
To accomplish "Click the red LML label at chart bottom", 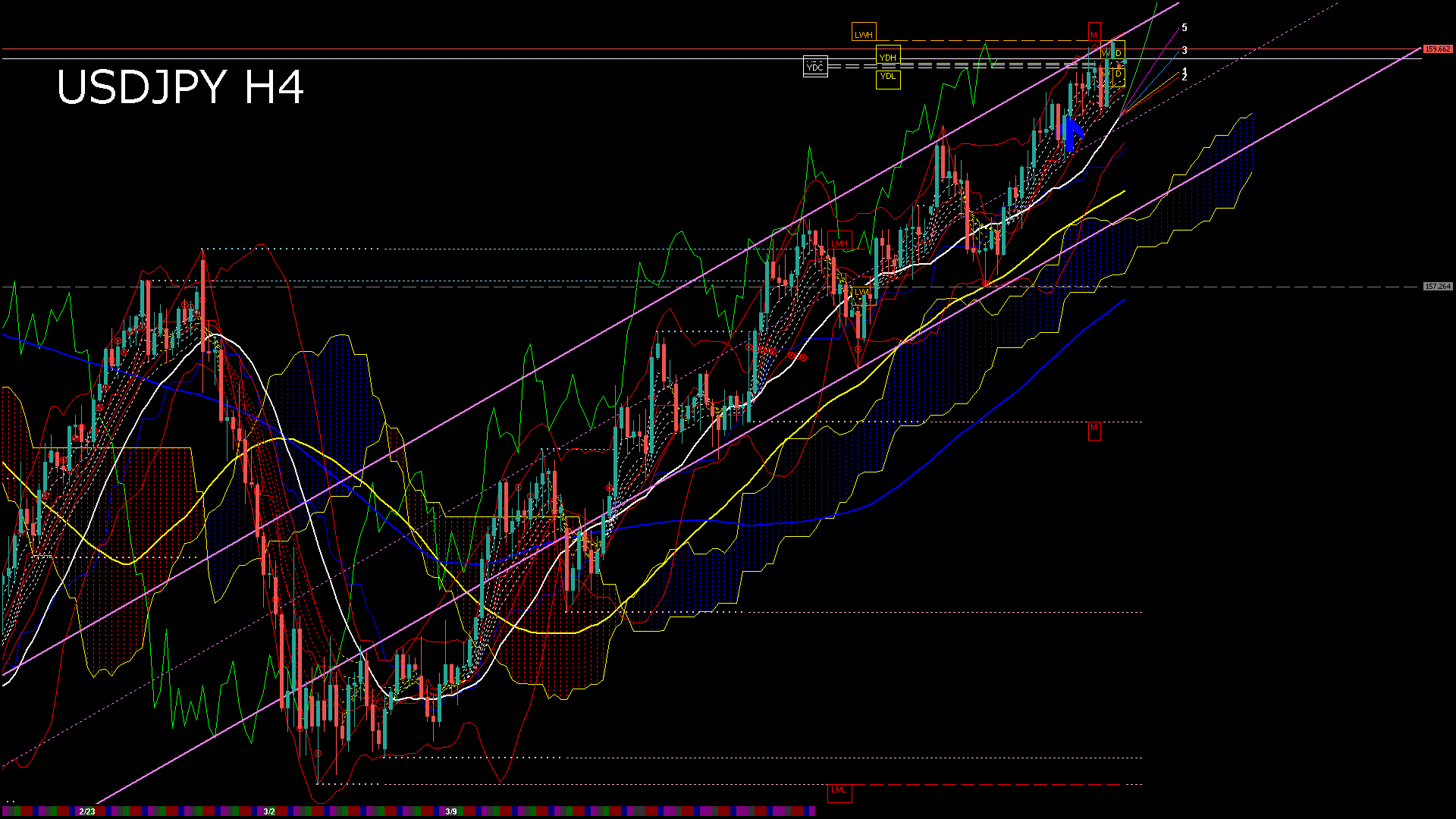I will coord(838,790).
